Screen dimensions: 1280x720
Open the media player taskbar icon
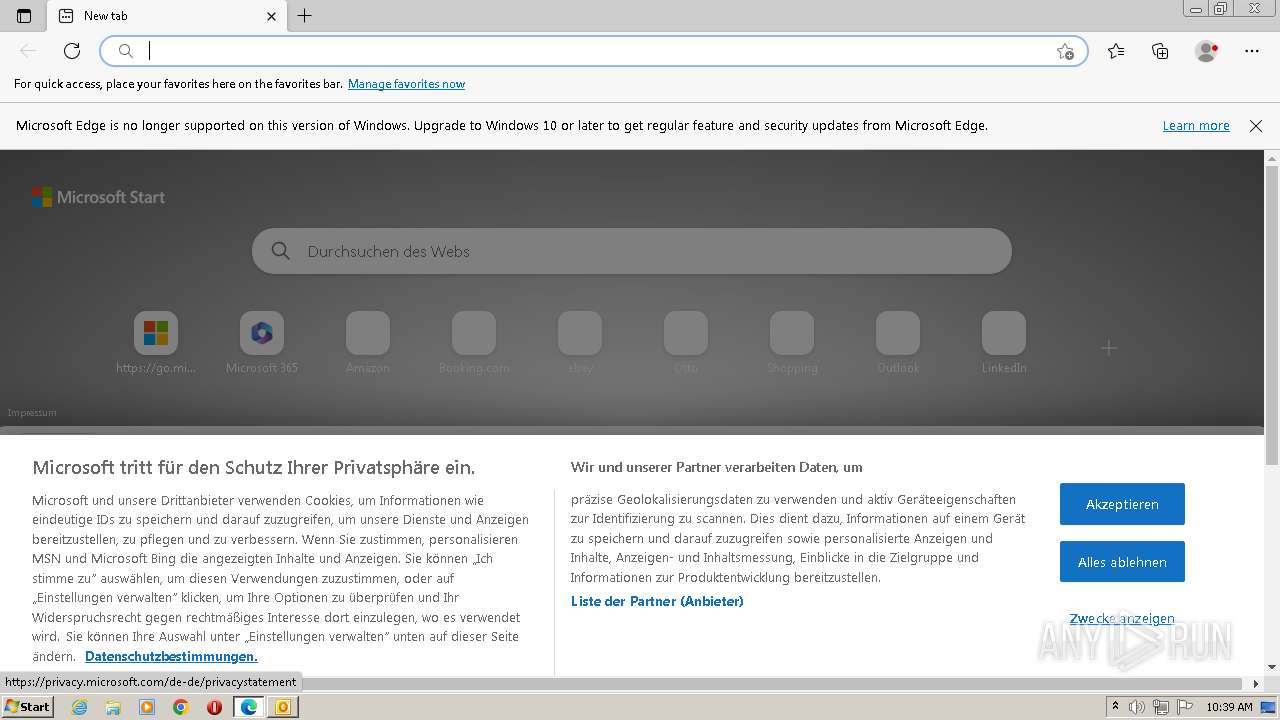[147, 707]
